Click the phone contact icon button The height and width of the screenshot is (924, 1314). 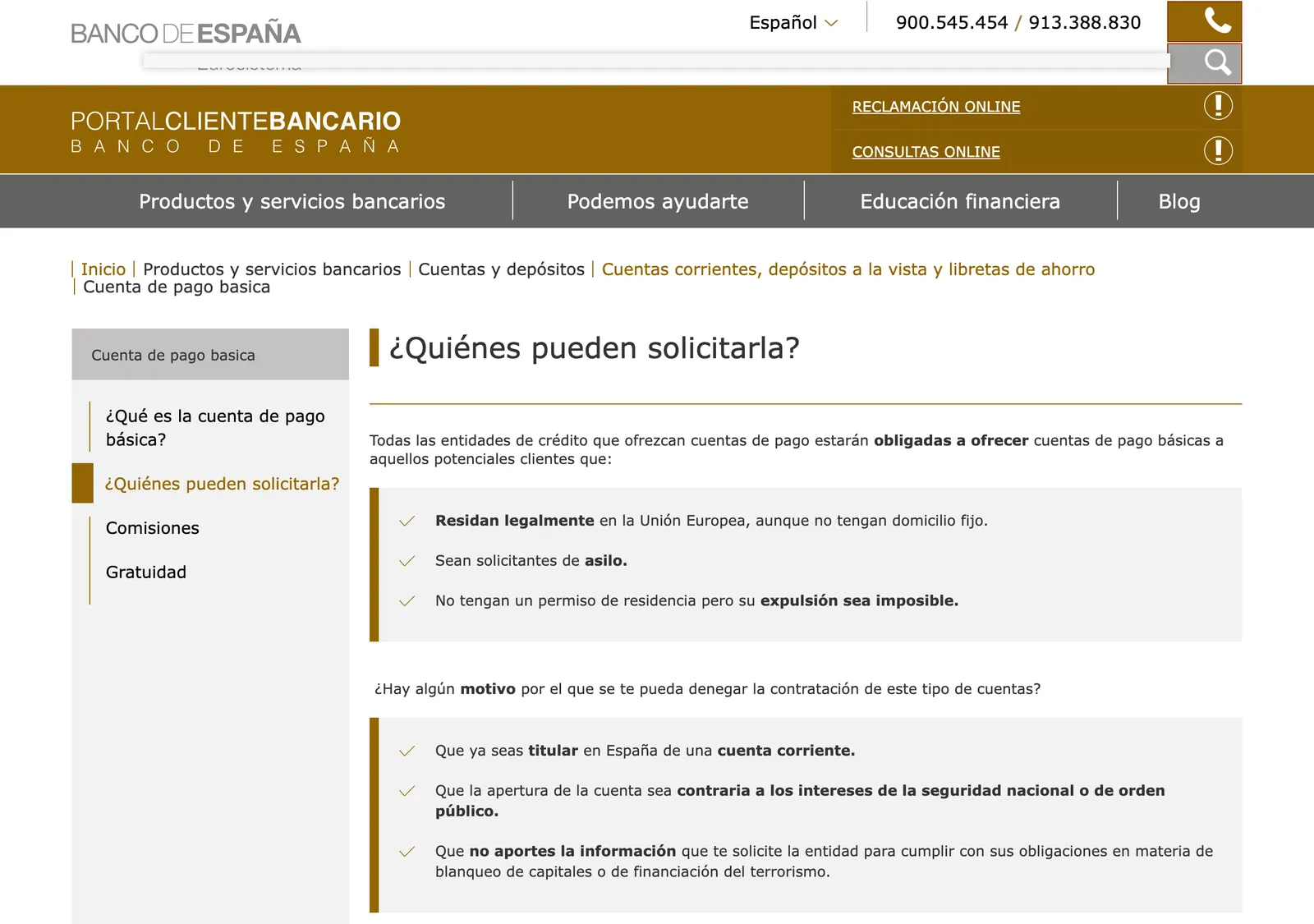click(x=1204, y=21)
